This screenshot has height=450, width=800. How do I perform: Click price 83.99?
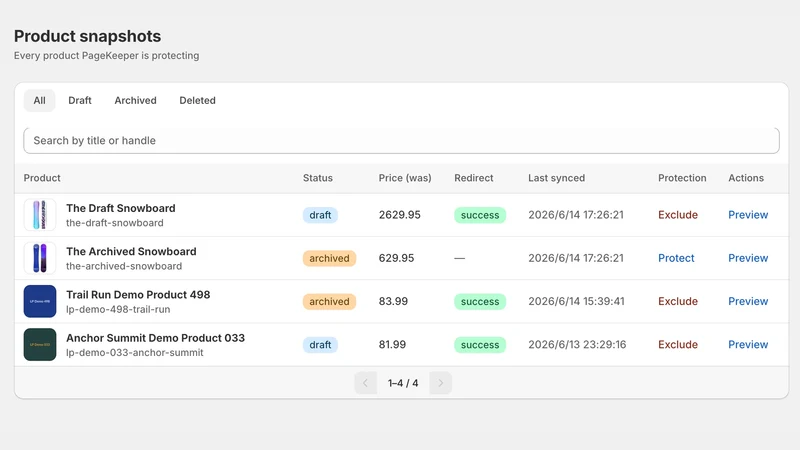[x=393, y=301]
